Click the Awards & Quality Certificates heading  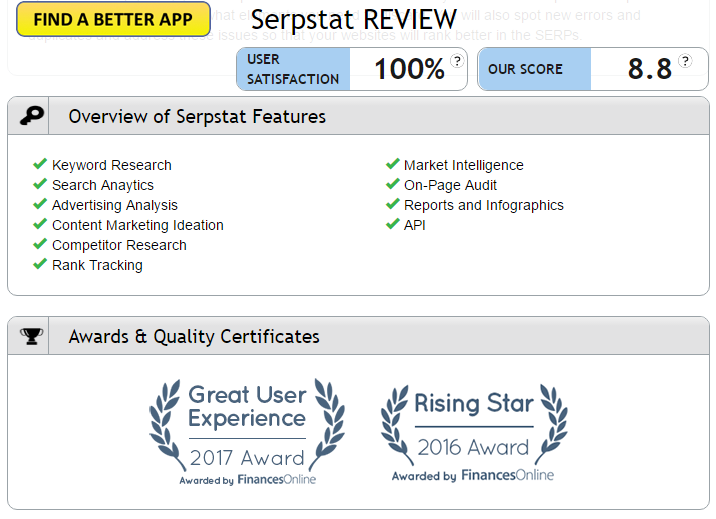tap(194, 336)
